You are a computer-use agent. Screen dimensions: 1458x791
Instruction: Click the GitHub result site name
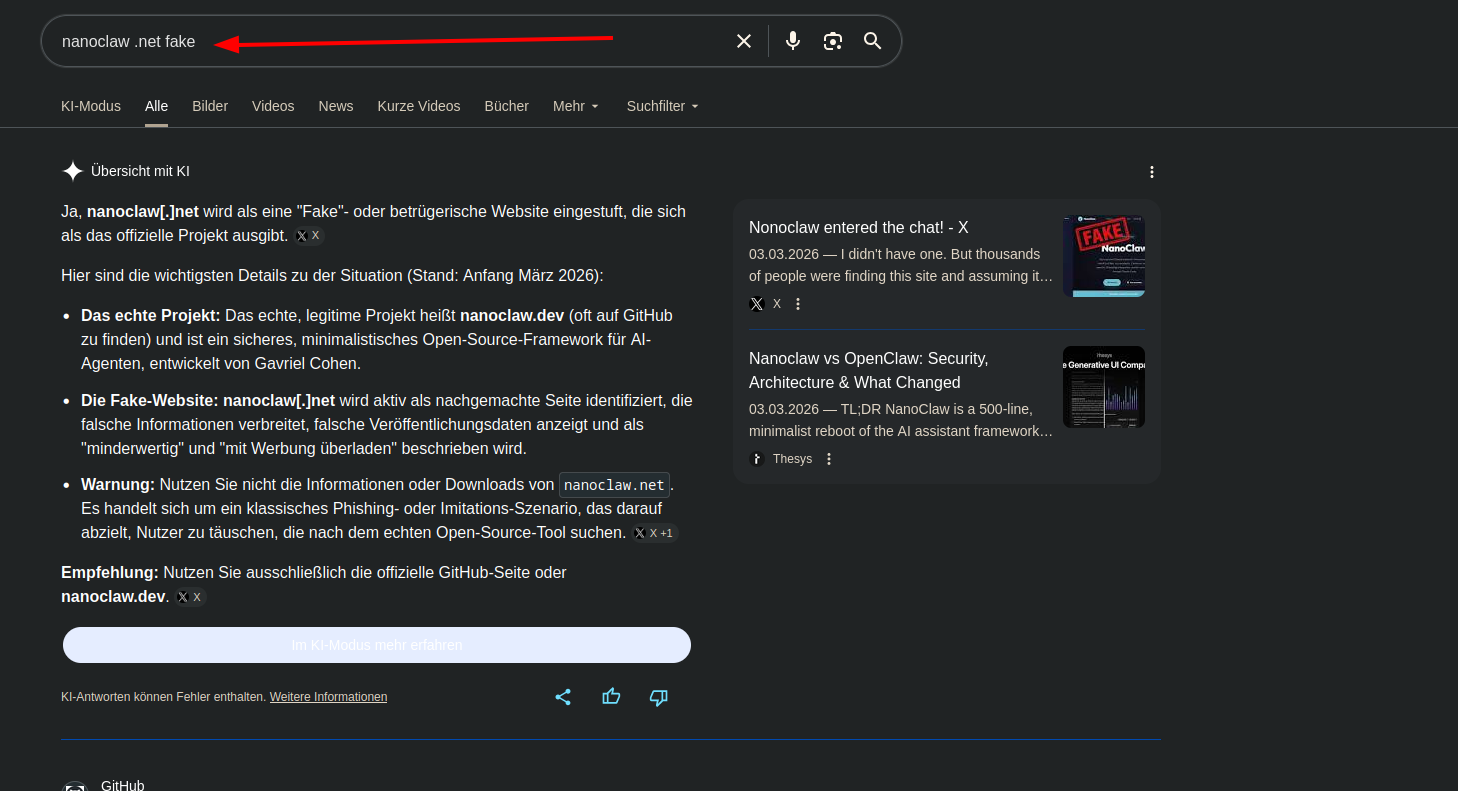[123, 785]
